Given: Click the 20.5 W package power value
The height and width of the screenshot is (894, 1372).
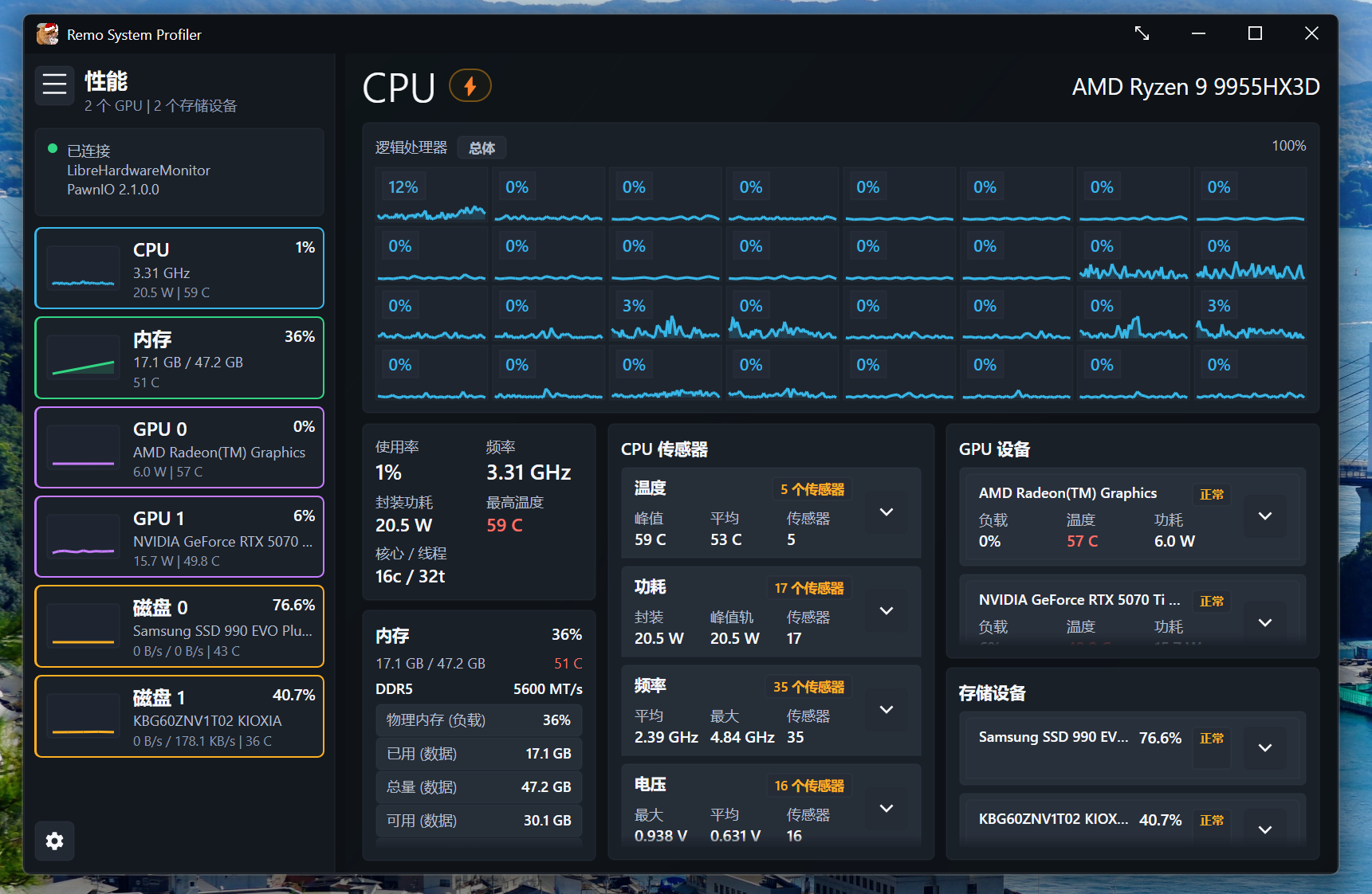Looking at the screenshot, I should 403,525.
